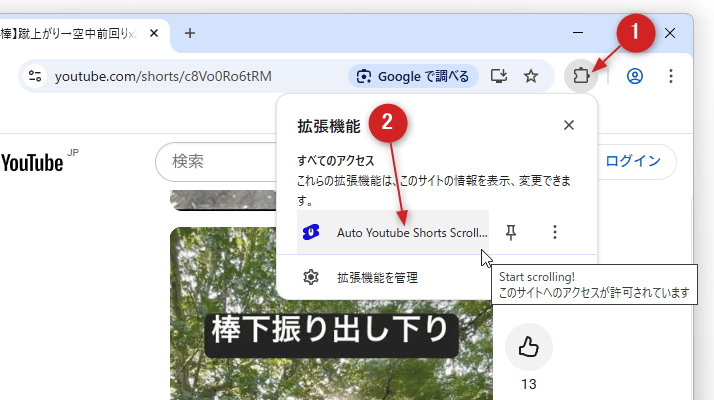Screen dimensions: 714x400
Task: Open a new tab with the plus button
Action: (x=190, y=33)
